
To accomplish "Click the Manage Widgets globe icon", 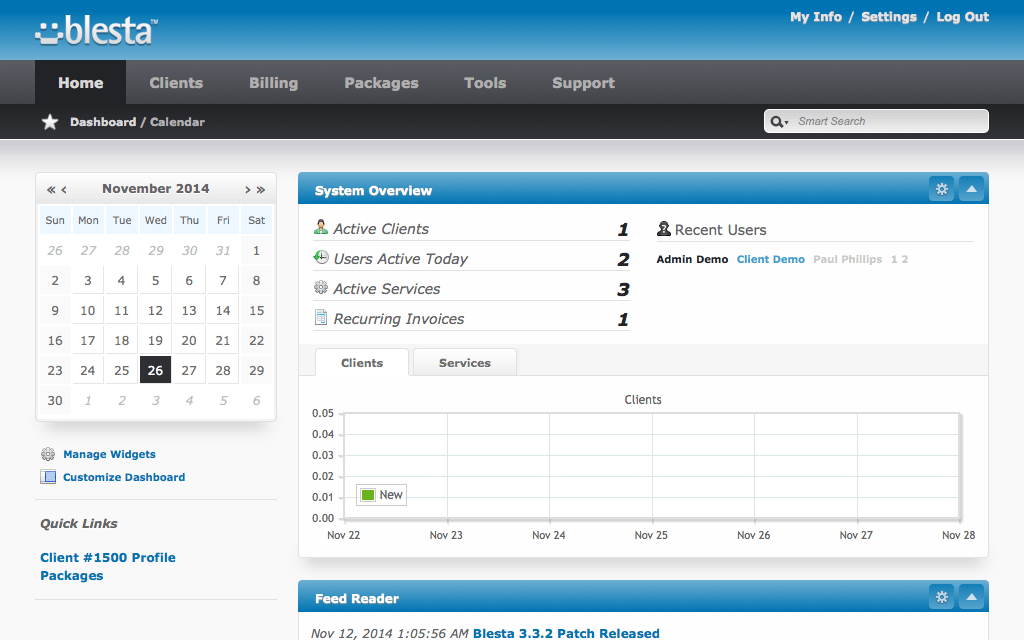I will pos(48,454).
